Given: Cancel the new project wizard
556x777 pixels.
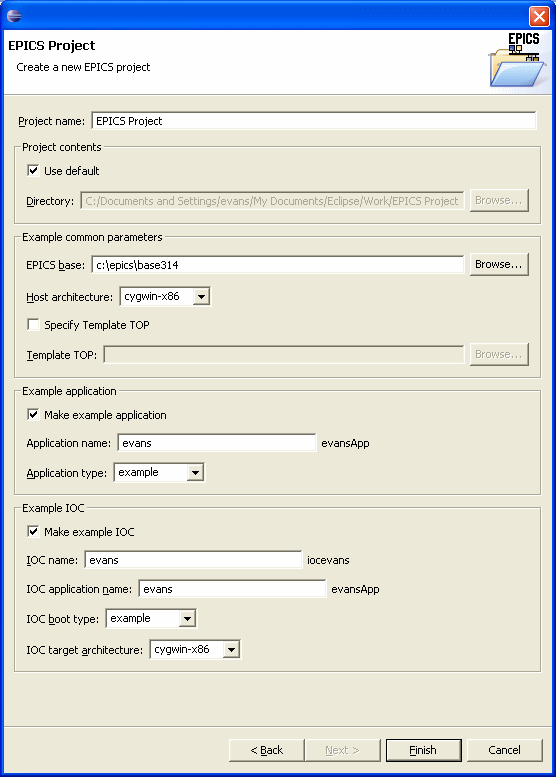Looking at the screenshot, I should [x=504, y=750].
